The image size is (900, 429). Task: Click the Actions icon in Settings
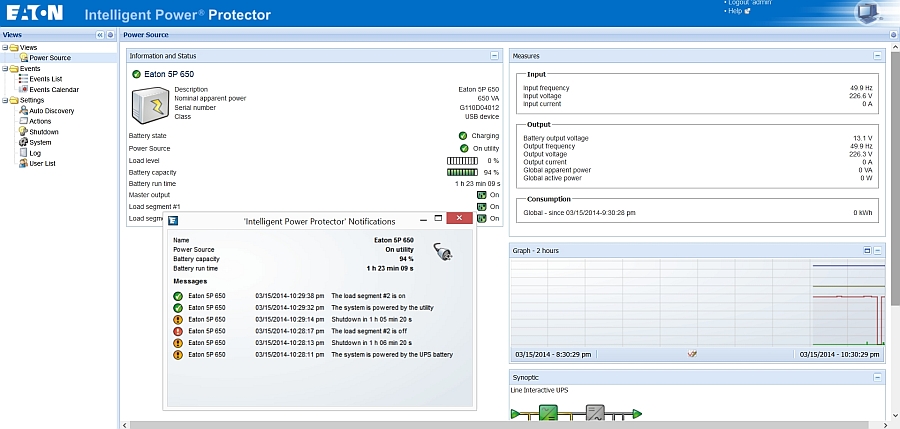click(x=24, y=121)
